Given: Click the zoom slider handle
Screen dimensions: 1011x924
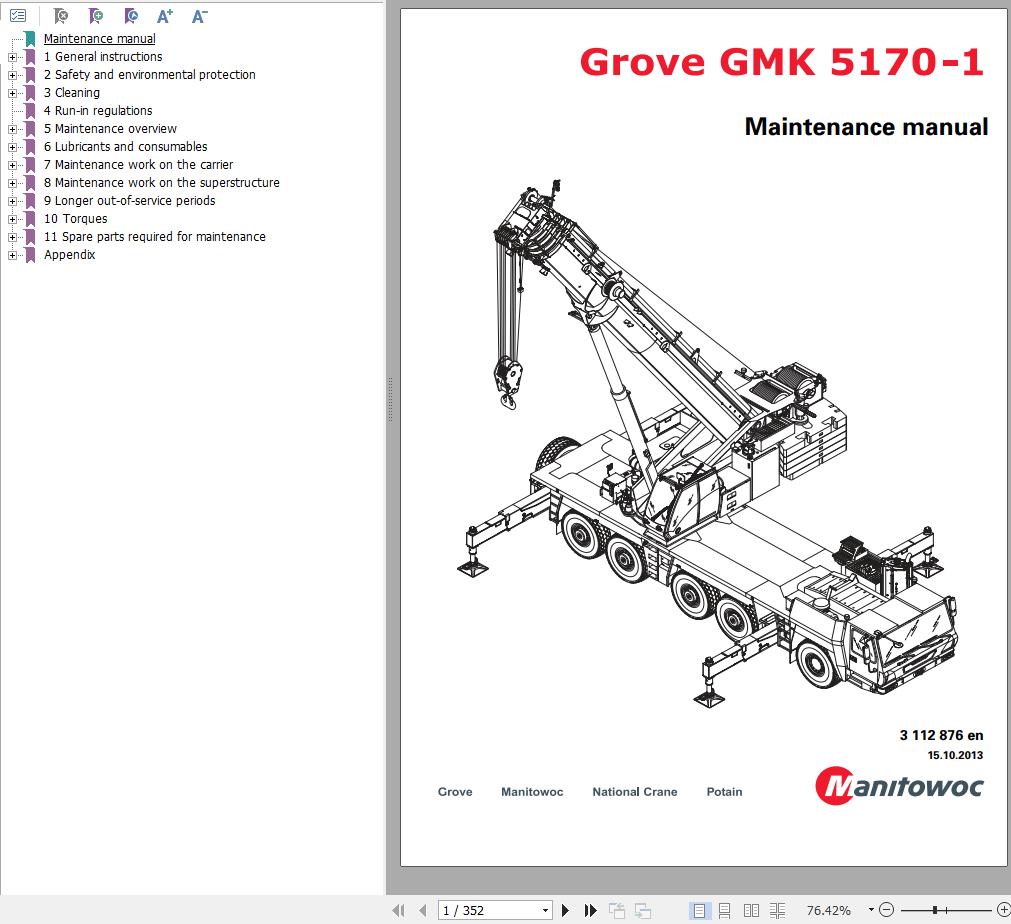Looking at the screenshot, I should coord(935,910).
